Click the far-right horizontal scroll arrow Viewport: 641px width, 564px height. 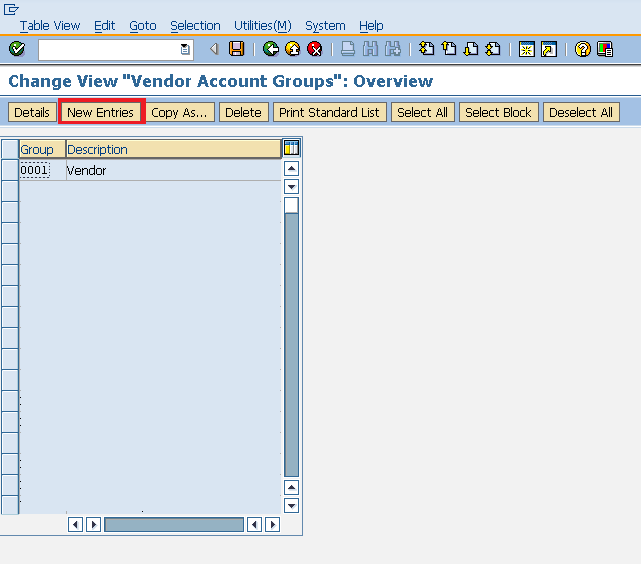click(273, 524)
